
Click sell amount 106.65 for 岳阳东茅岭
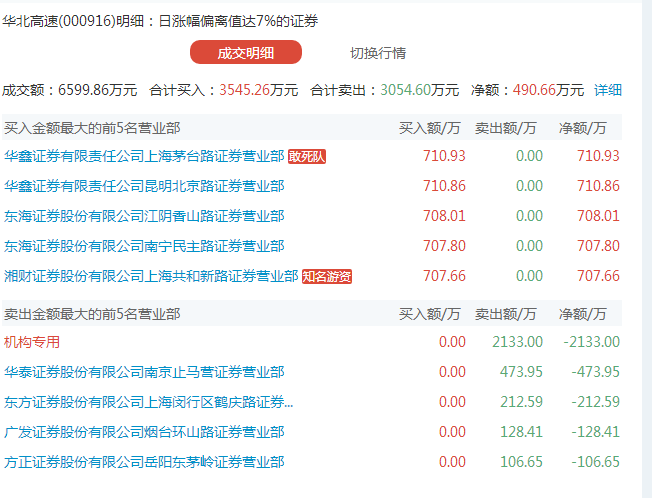[521, 461]
